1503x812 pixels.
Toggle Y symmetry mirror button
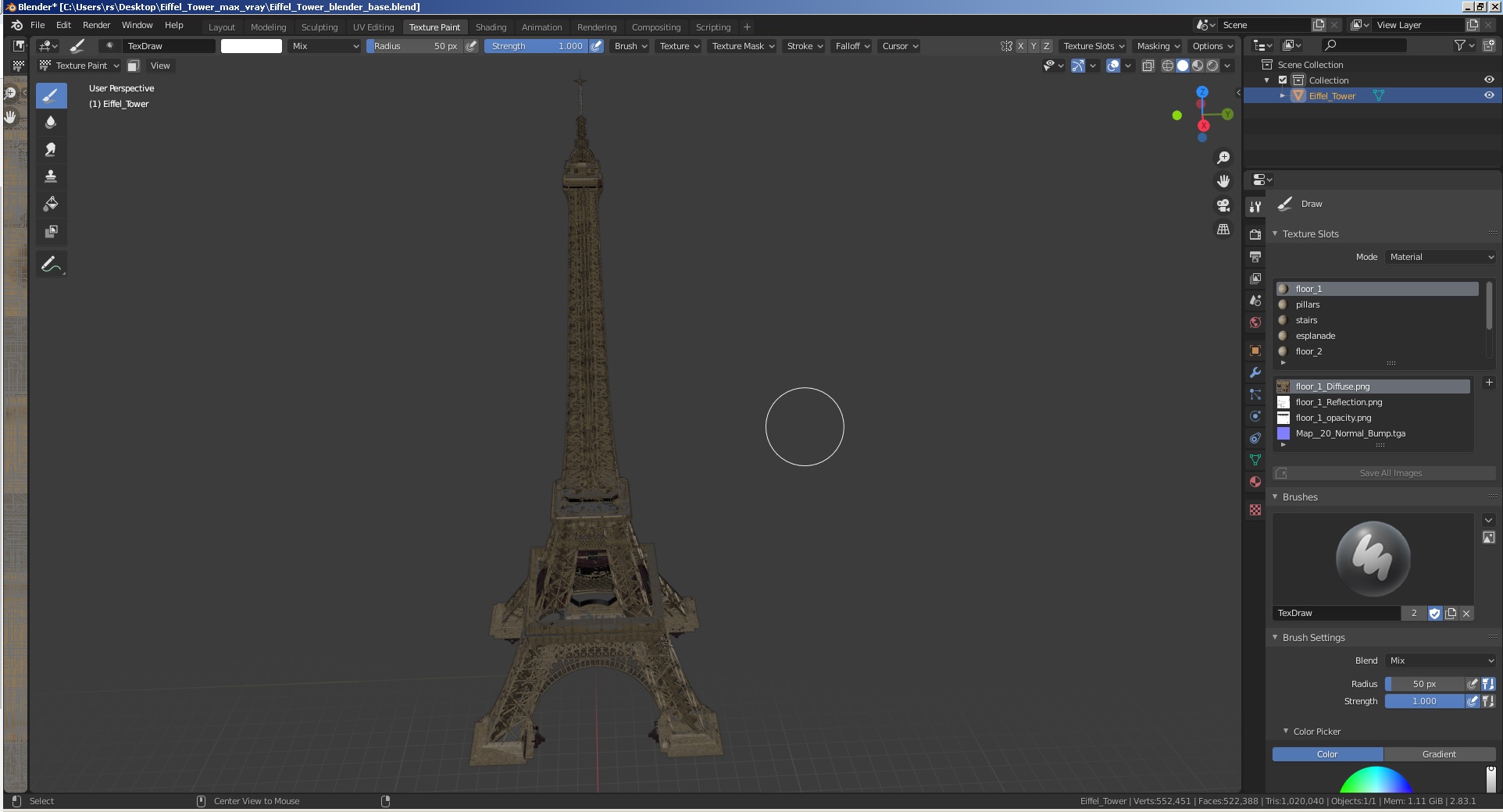(x=1034, y=46)
